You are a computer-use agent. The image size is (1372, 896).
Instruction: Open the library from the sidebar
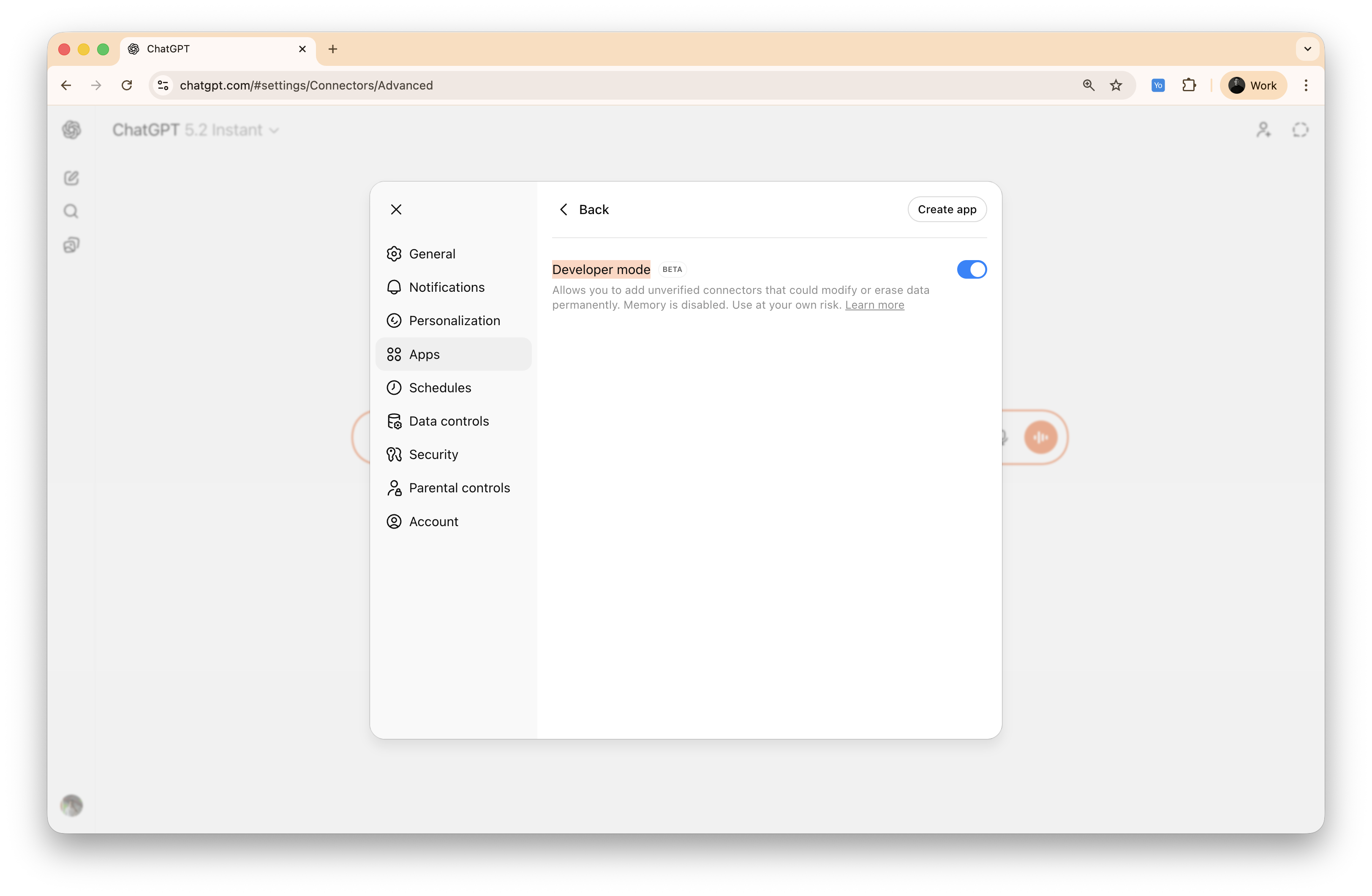71,244
